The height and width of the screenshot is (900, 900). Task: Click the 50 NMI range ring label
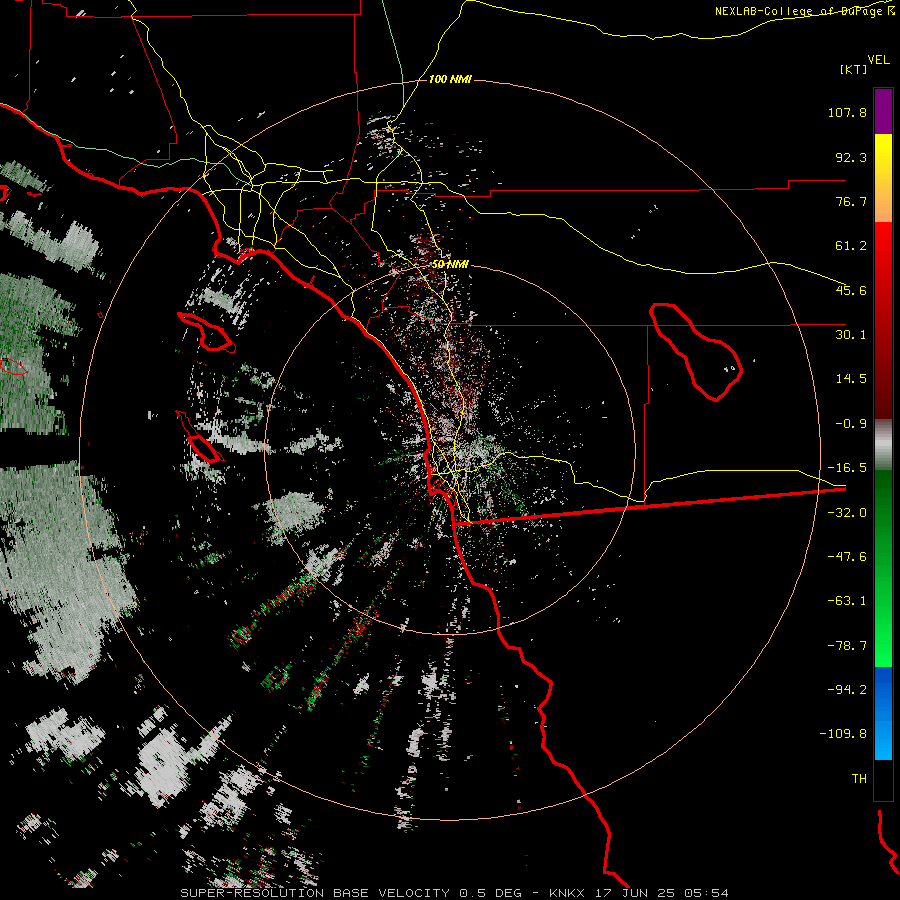(450, 264)
